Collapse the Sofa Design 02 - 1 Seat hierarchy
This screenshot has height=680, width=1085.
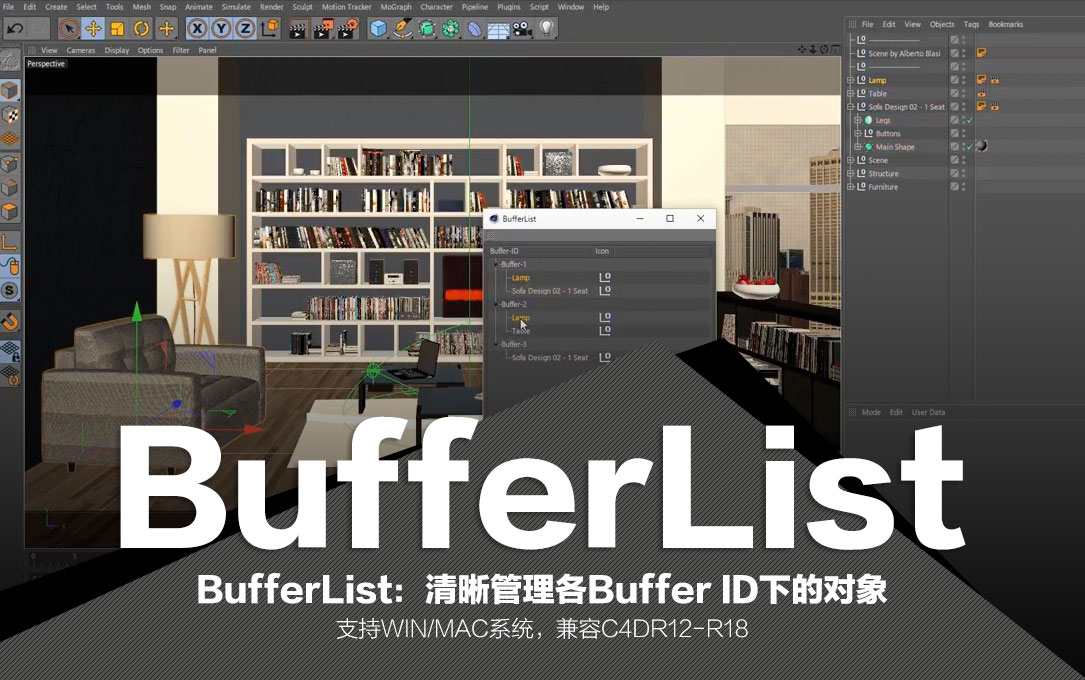[850, 106]
